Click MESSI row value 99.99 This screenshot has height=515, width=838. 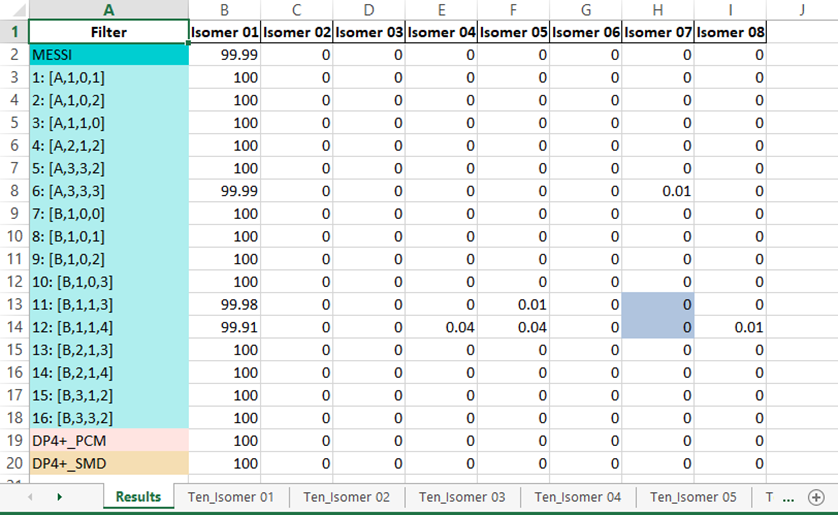tap(224, 54)
